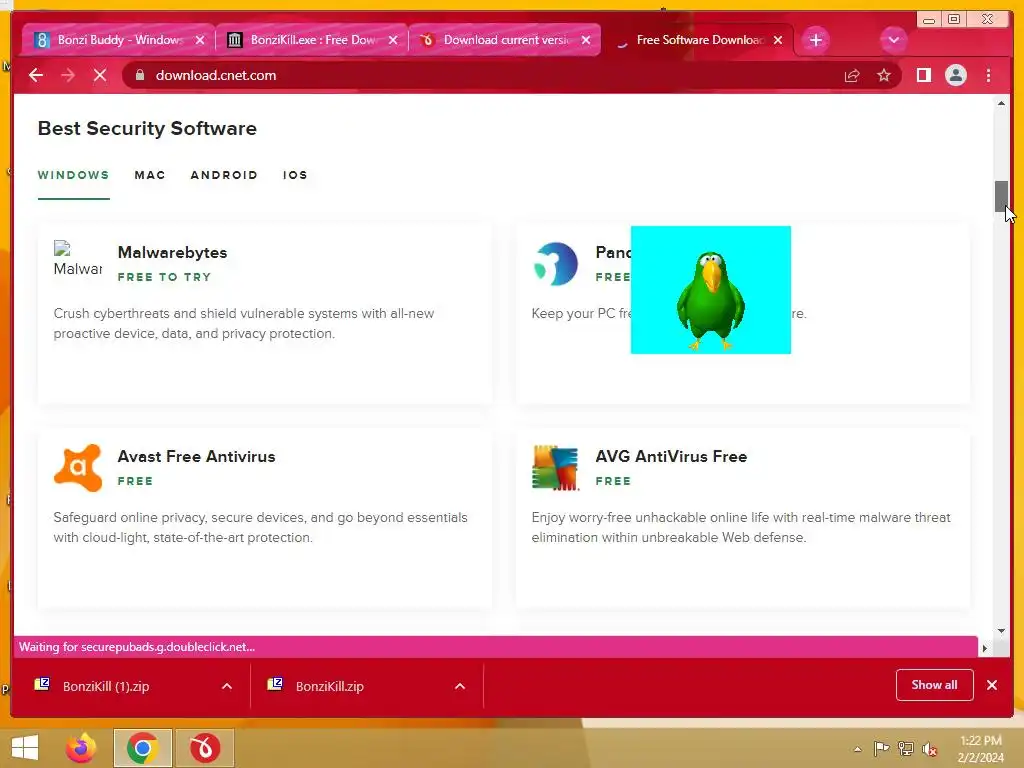Viewport: 1024px width, 768px height.
Task: Click the scrollbar down arrow
Action: pyautogui.click(x=1001, y=631)
